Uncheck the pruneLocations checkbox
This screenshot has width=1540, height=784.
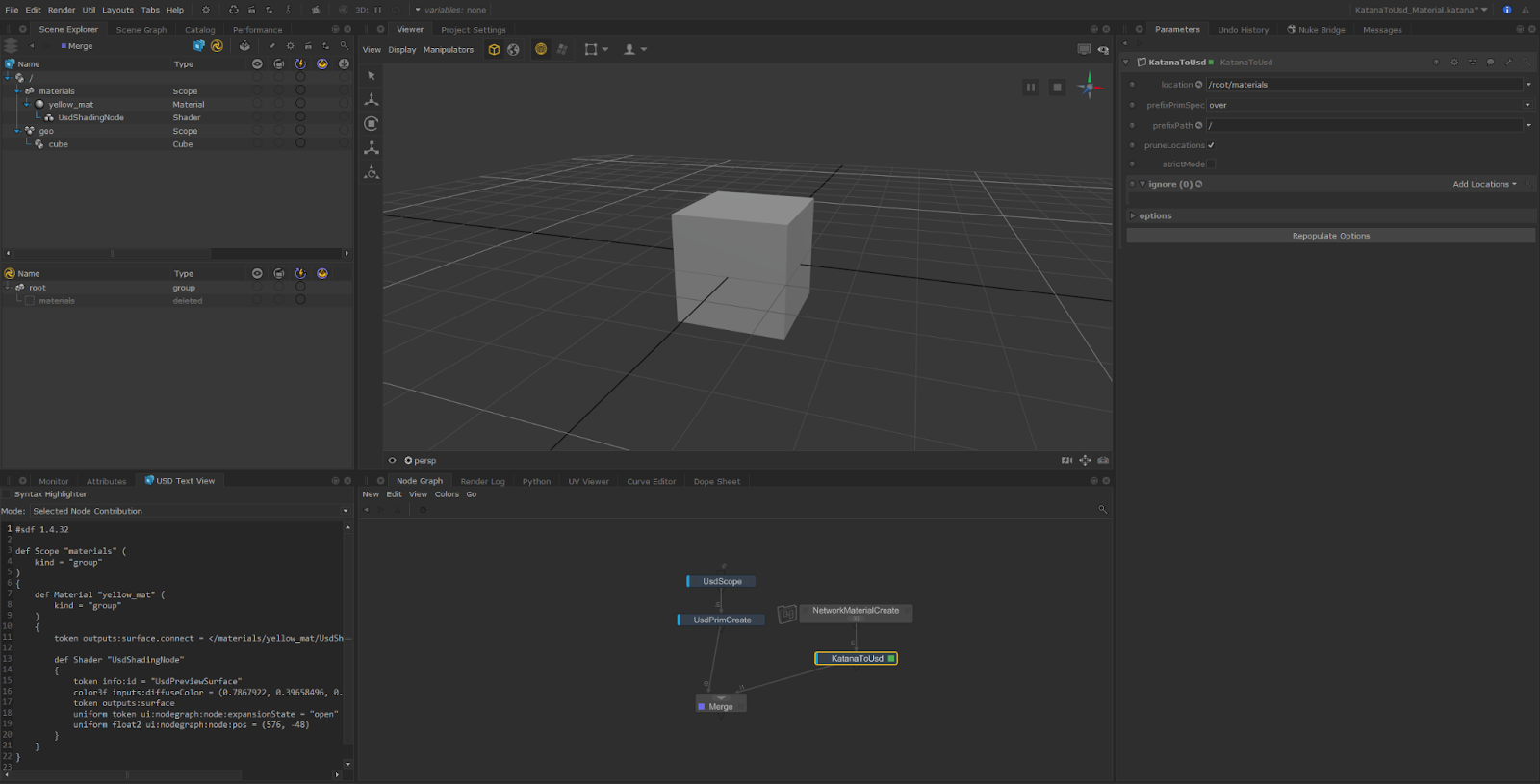[1211, 145]
